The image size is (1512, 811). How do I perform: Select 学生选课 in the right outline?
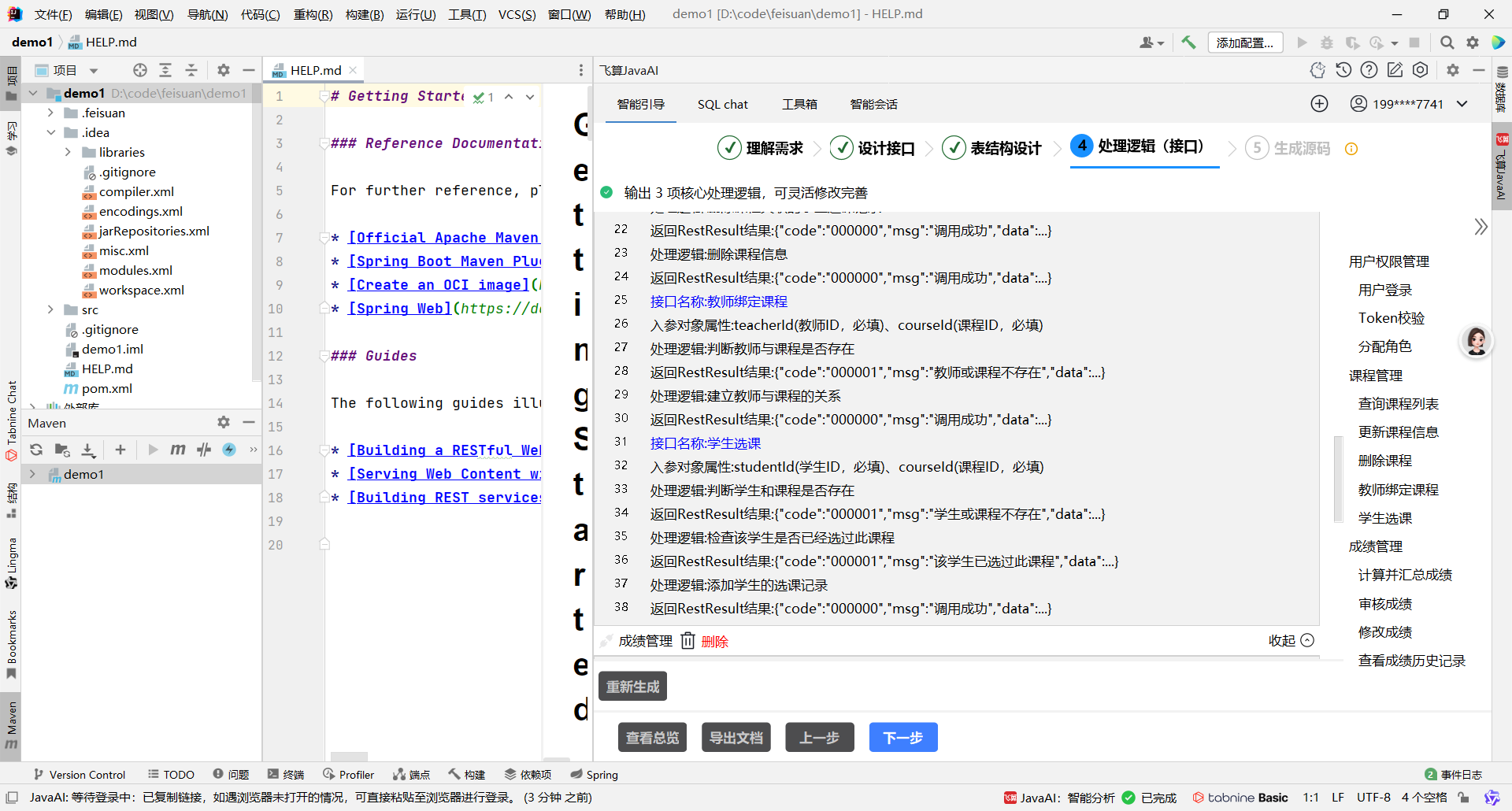(x=1384, y=518)
